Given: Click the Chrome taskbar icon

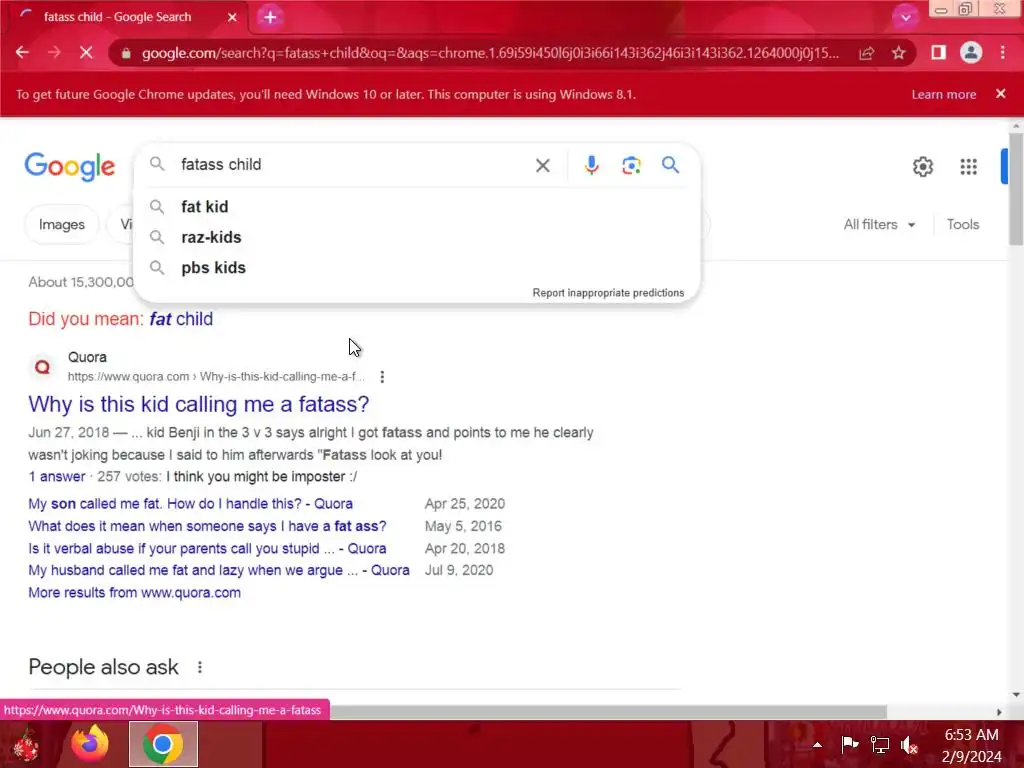Looking at the screenshot, I should [163, 744].
